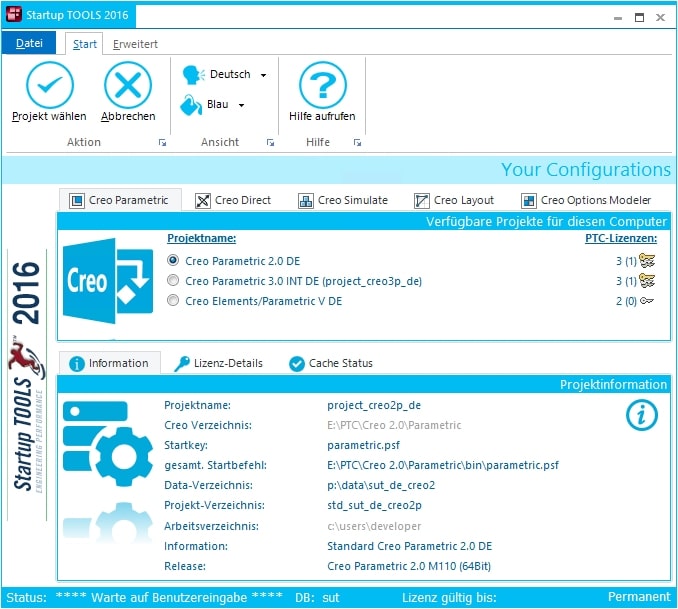
Task: Click the Creo Direct tab icon
Action: tap(203, 201)
